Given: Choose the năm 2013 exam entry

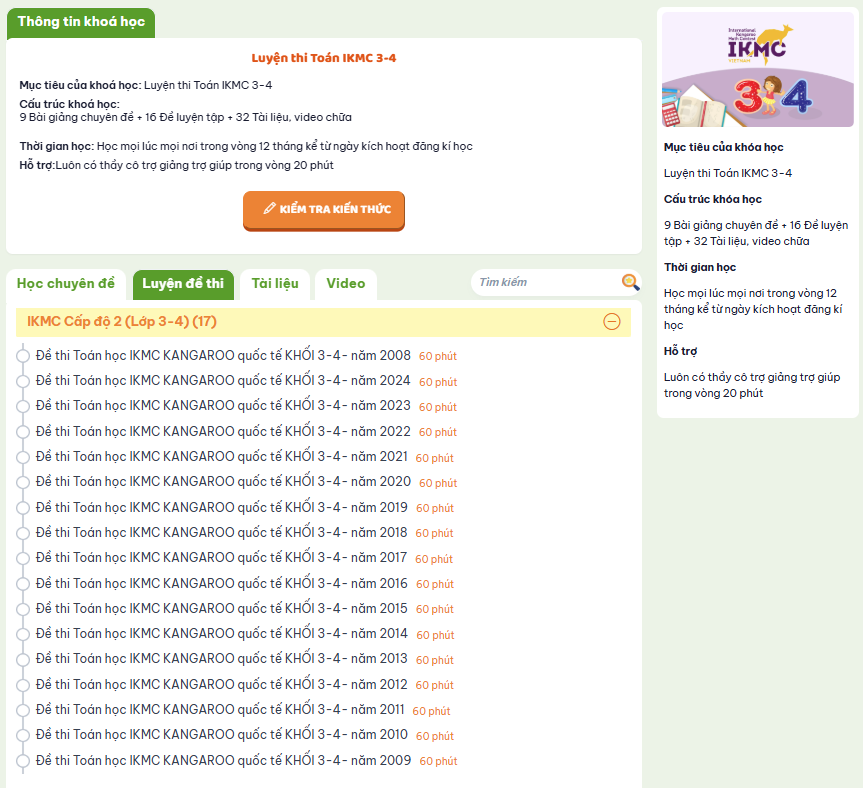Looking at the screenshot, I should coord(222,659).
